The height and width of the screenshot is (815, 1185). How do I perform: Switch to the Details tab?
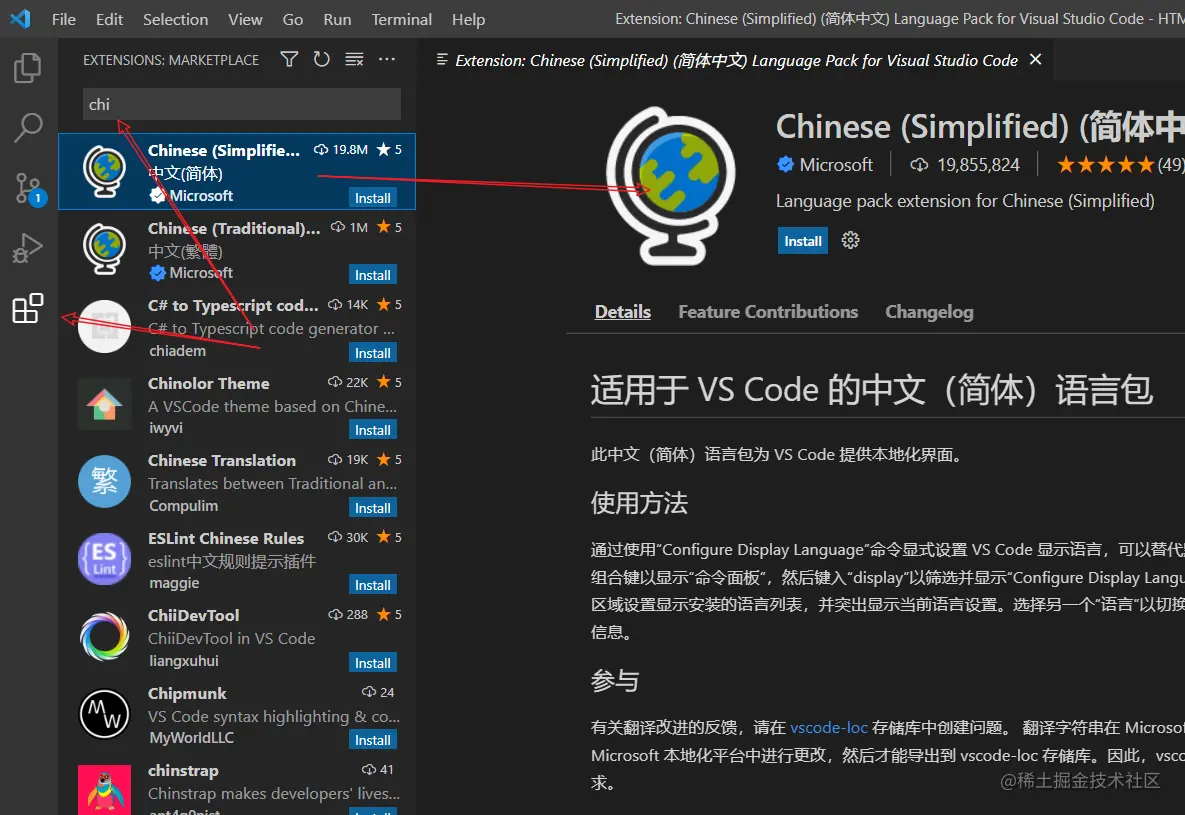pyautogui.click(x=623, y=311)
